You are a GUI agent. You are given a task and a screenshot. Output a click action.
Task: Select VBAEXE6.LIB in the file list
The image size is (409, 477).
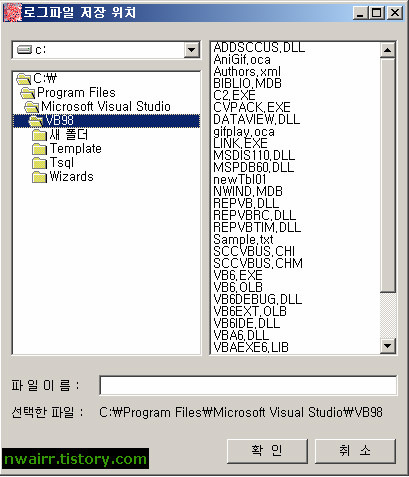[x=251, y=347]
